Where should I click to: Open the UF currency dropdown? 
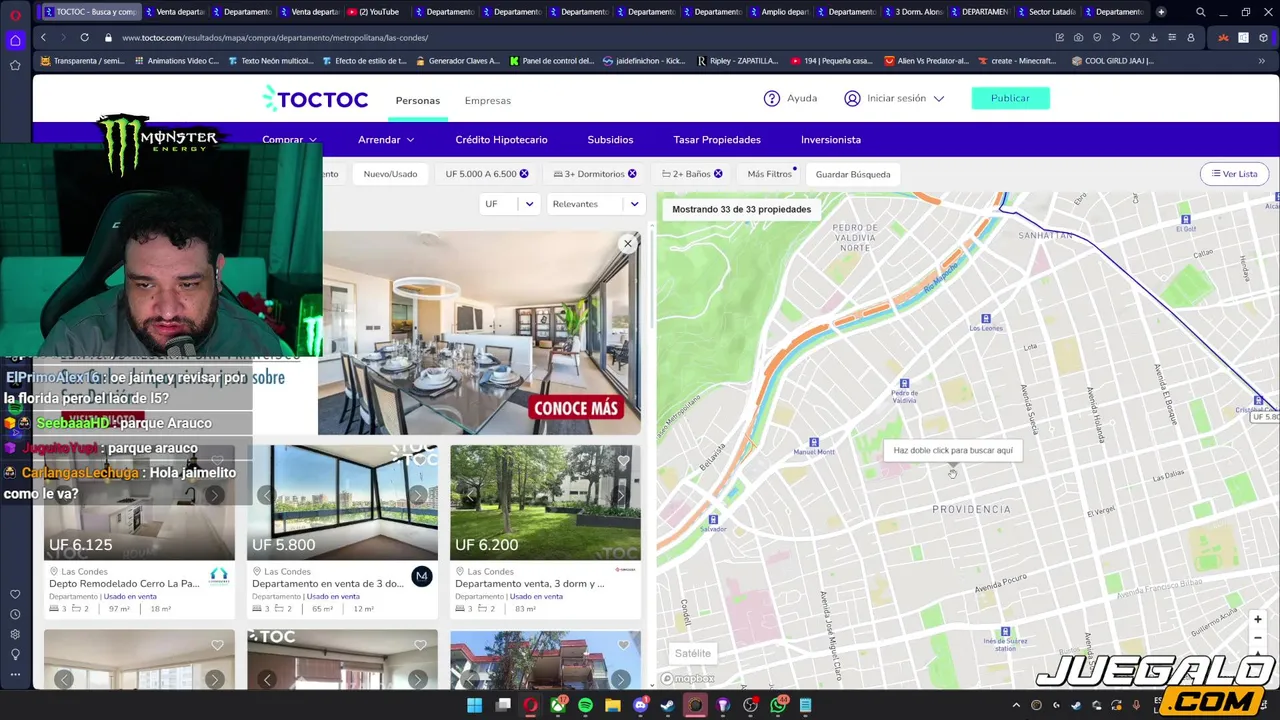point(510,204)
